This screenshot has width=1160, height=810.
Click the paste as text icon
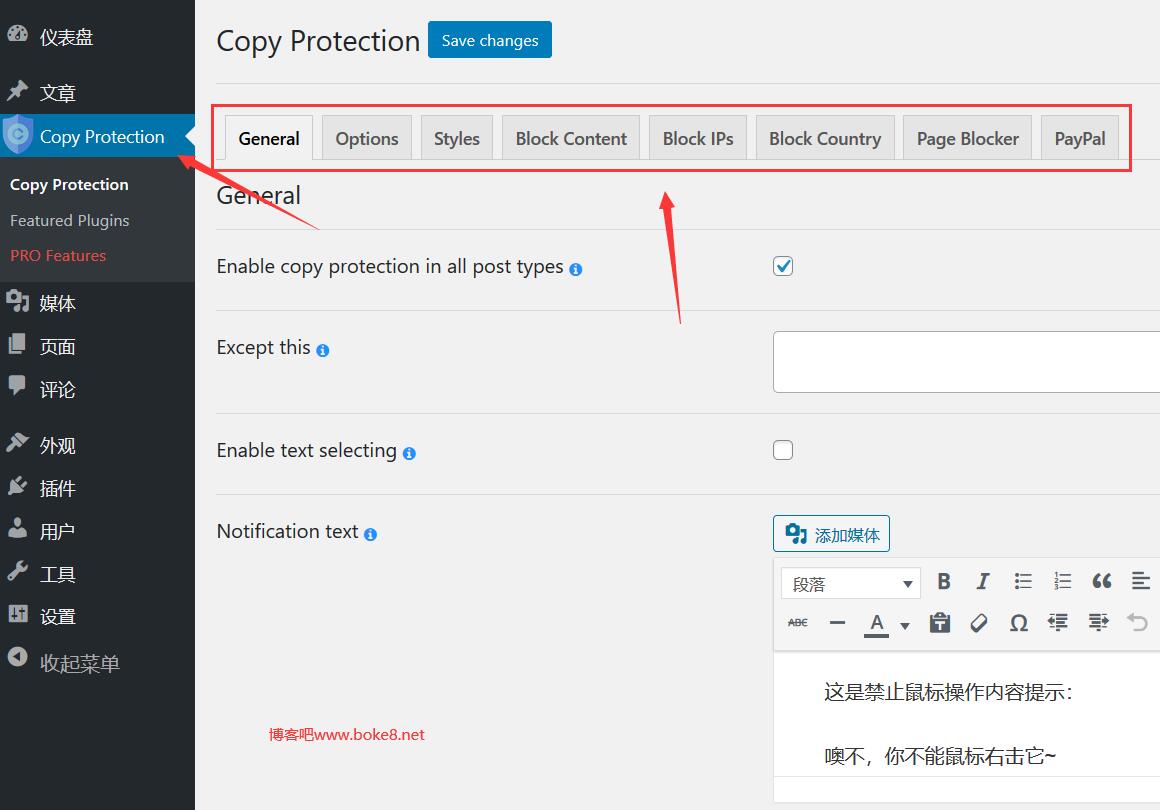939,623
